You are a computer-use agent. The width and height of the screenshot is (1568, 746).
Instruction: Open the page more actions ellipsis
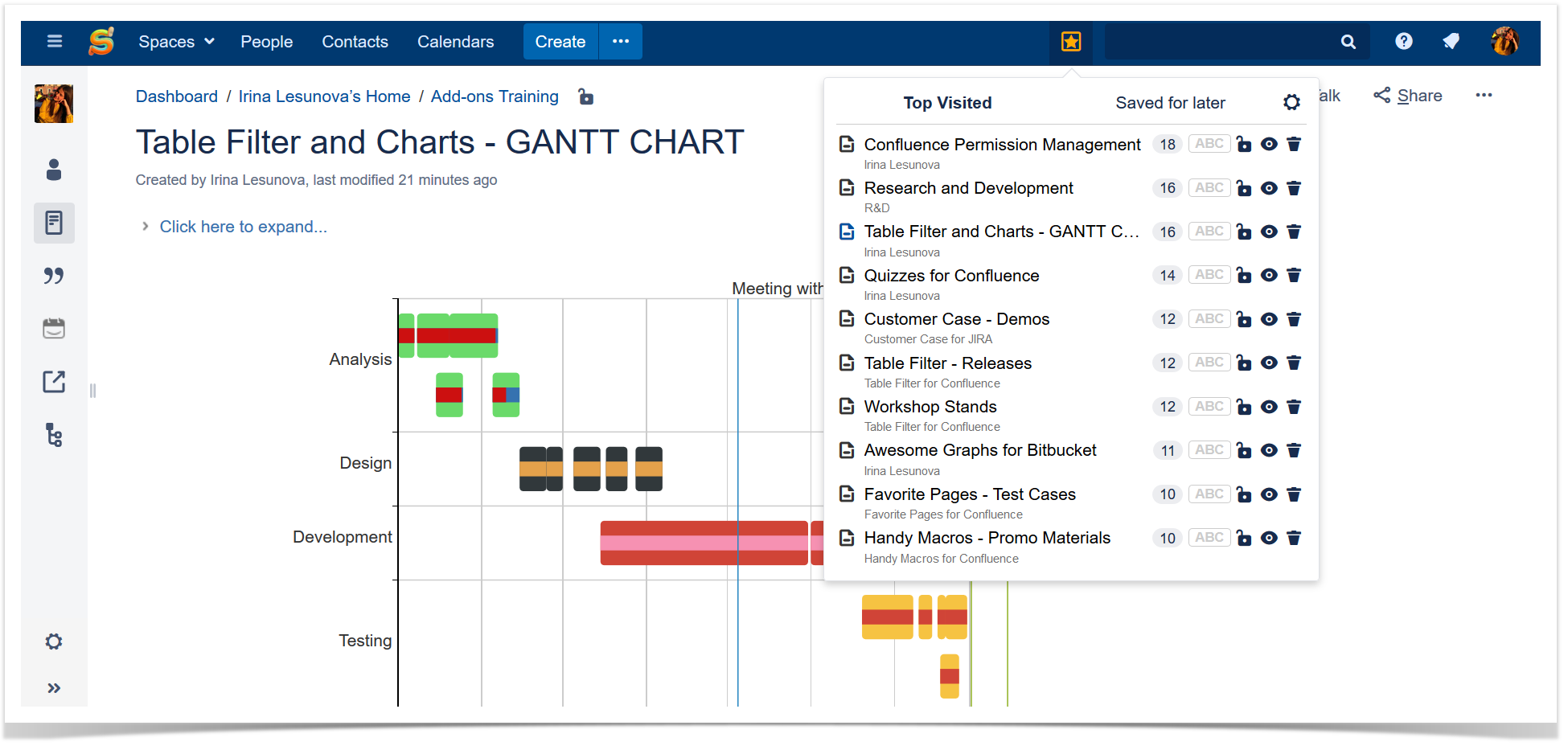[x=1484, y=96]
